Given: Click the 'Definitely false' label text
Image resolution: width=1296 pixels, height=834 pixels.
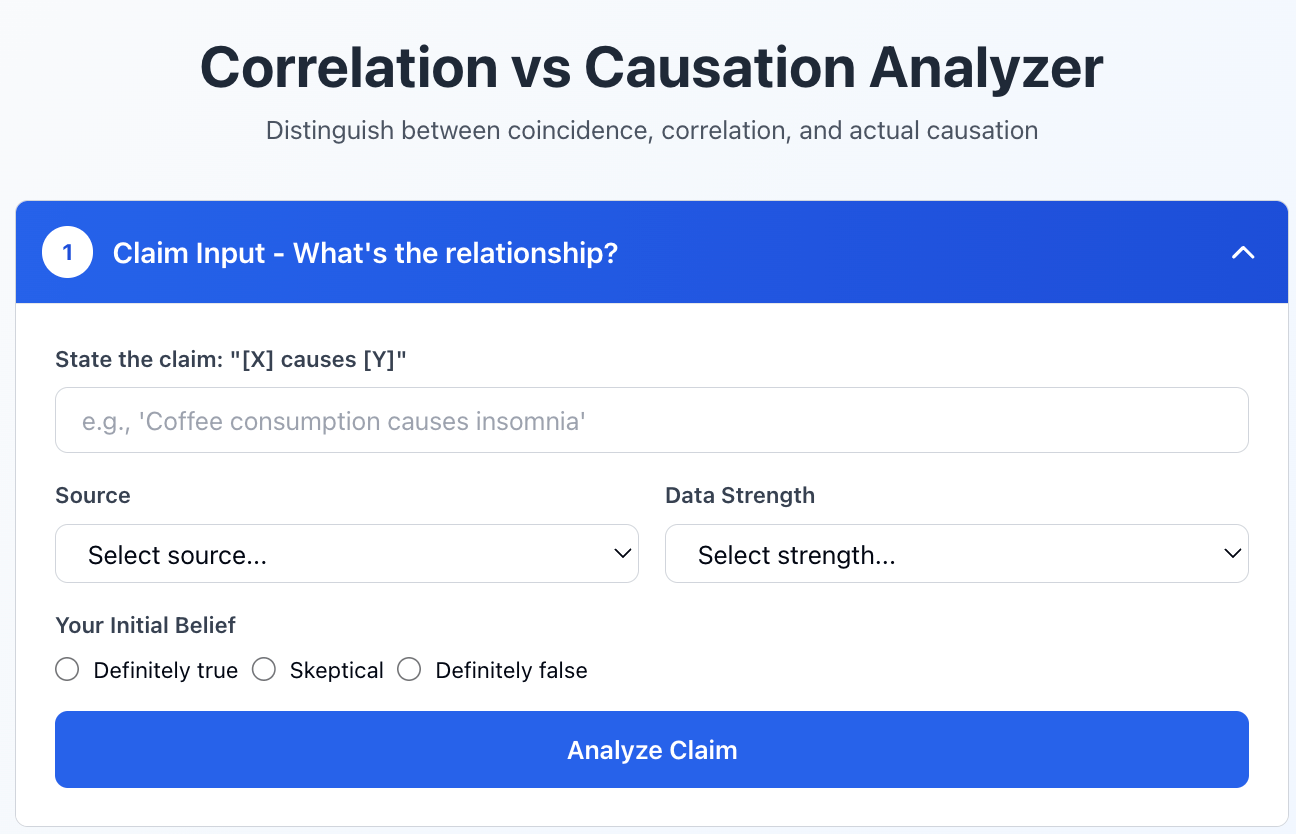Looking at the screenshot, I should click(511, 670).
